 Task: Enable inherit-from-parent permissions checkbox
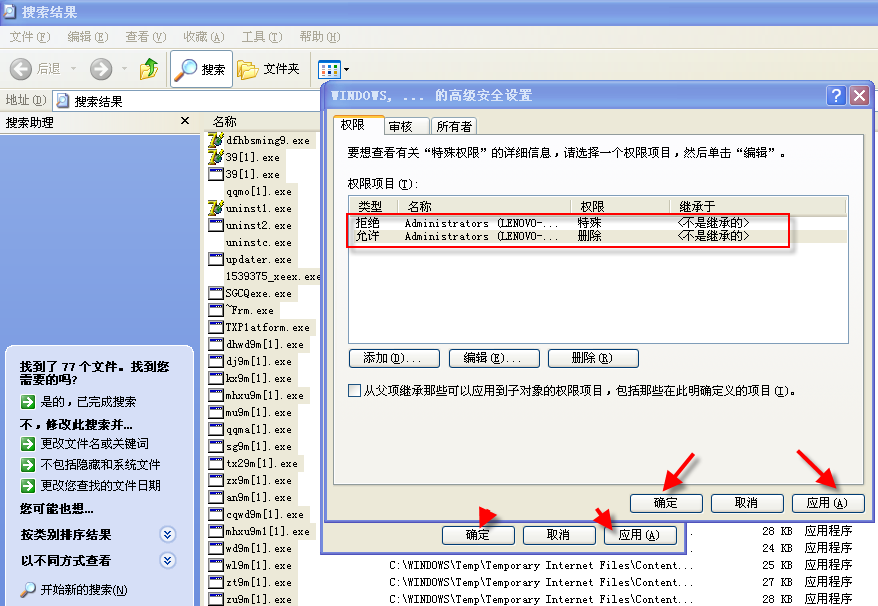354,390
